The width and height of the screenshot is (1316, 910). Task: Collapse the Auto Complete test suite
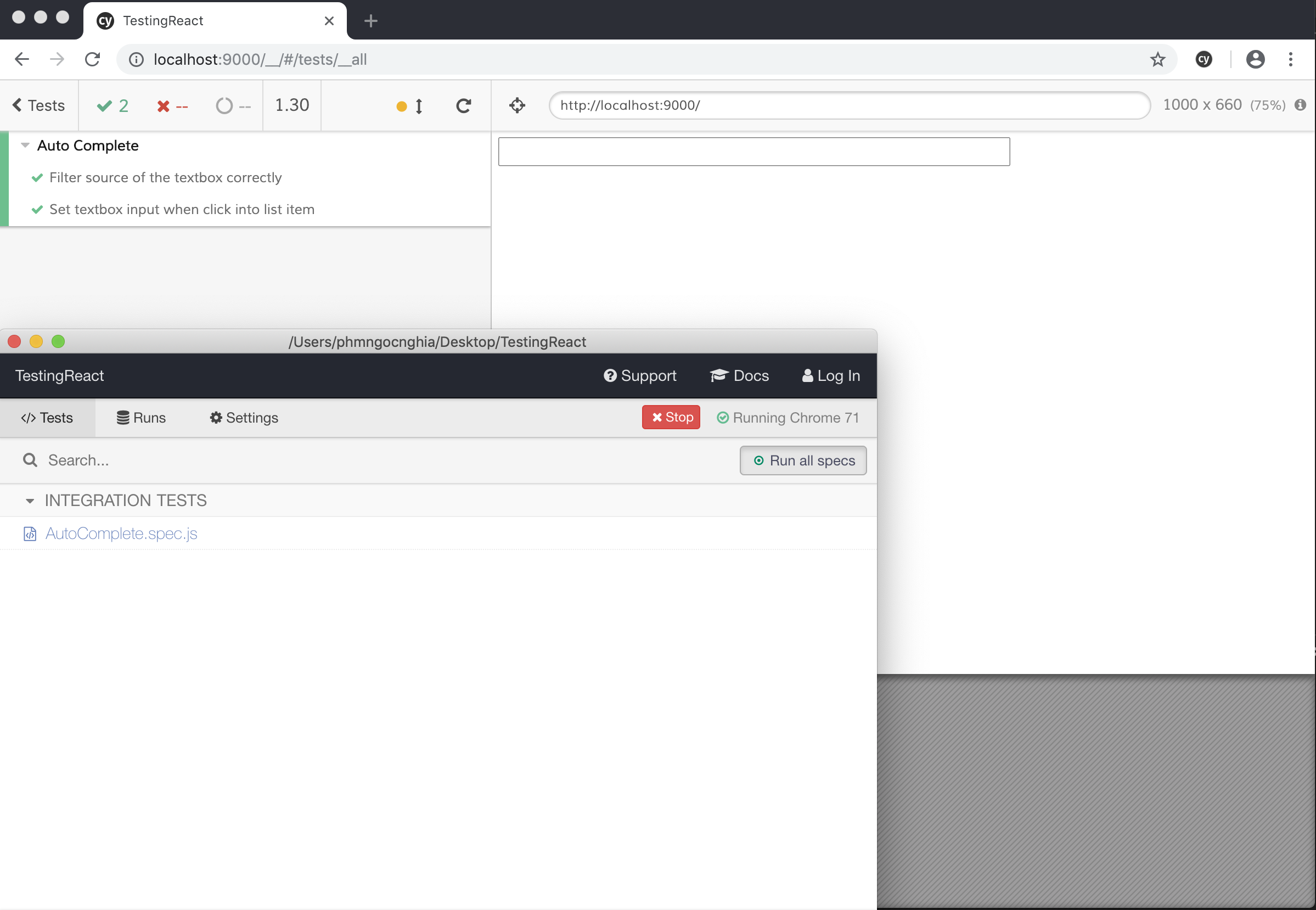click(25, 145)
